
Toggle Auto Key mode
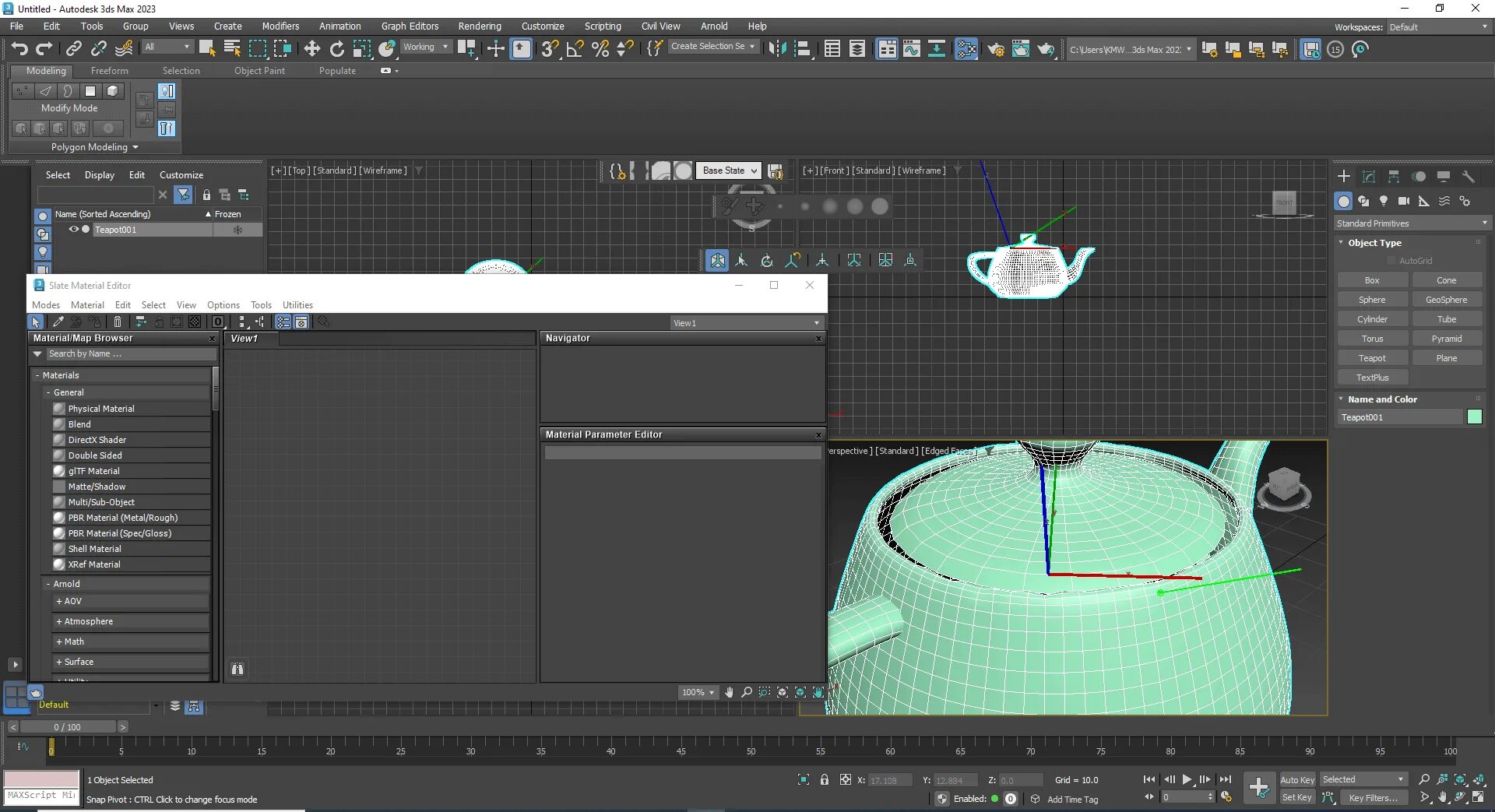(x=1297, y=779)
